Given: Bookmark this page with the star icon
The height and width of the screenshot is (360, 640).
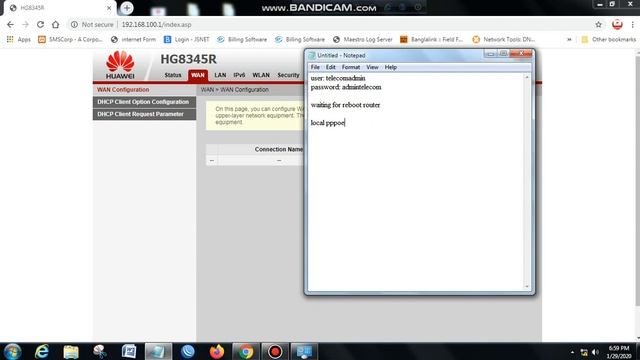Looking at the screenshot, I should pyautogui.click(x=598, y=24).
